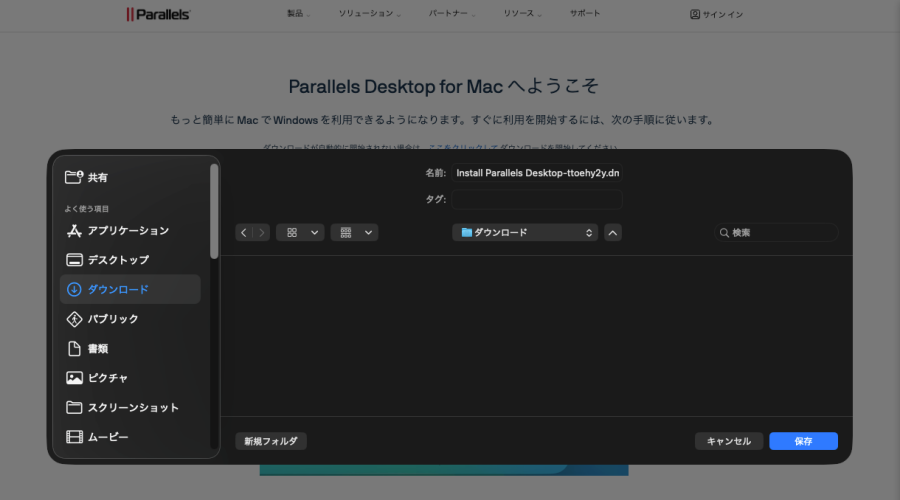Select ムービー label in sidebar
This screenshot has width=900, height=500.
point(108,437)
